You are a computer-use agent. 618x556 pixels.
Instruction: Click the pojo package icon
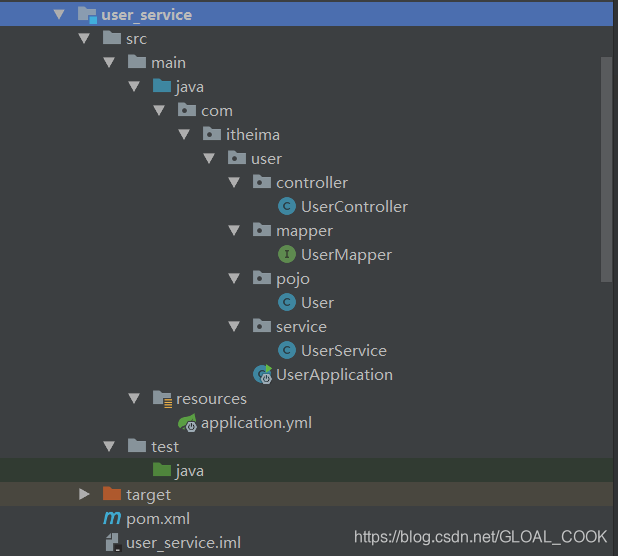[x=262, y=278]
